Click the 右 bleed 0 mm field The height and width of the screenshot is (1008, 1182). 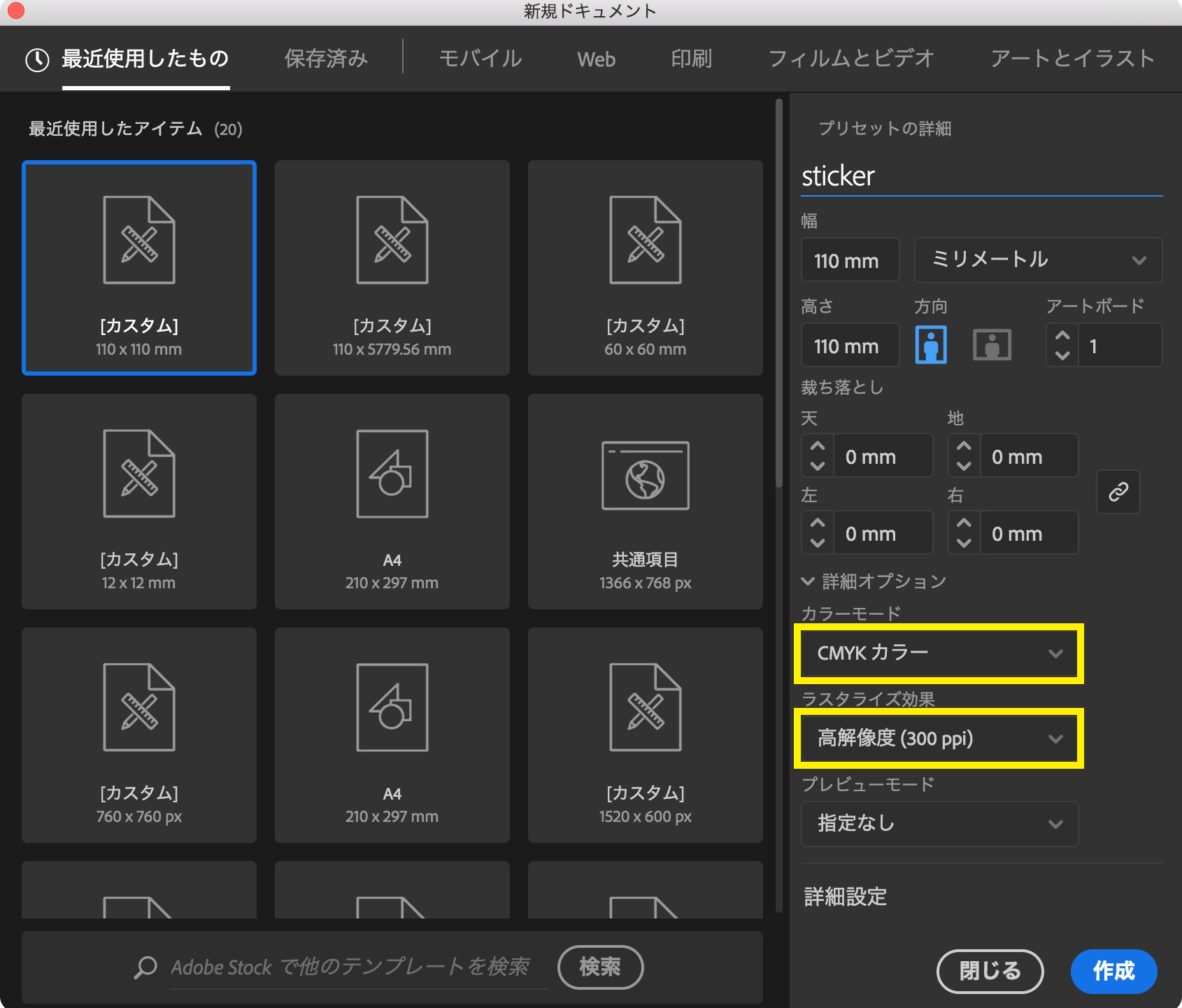click(x=1029, y=533)
